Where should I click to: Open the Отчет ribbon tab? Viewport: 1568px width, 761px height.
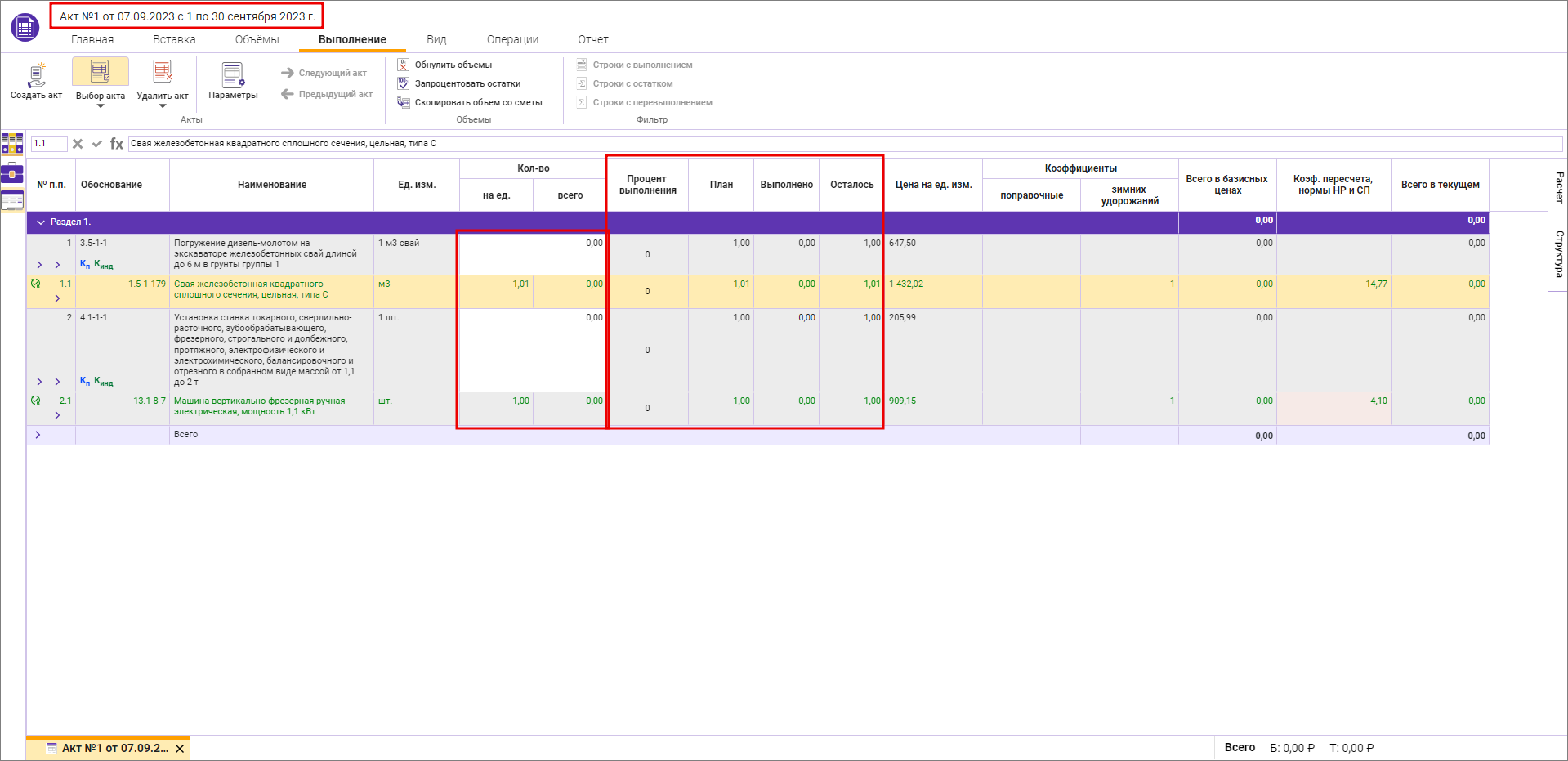pos(592,39)
